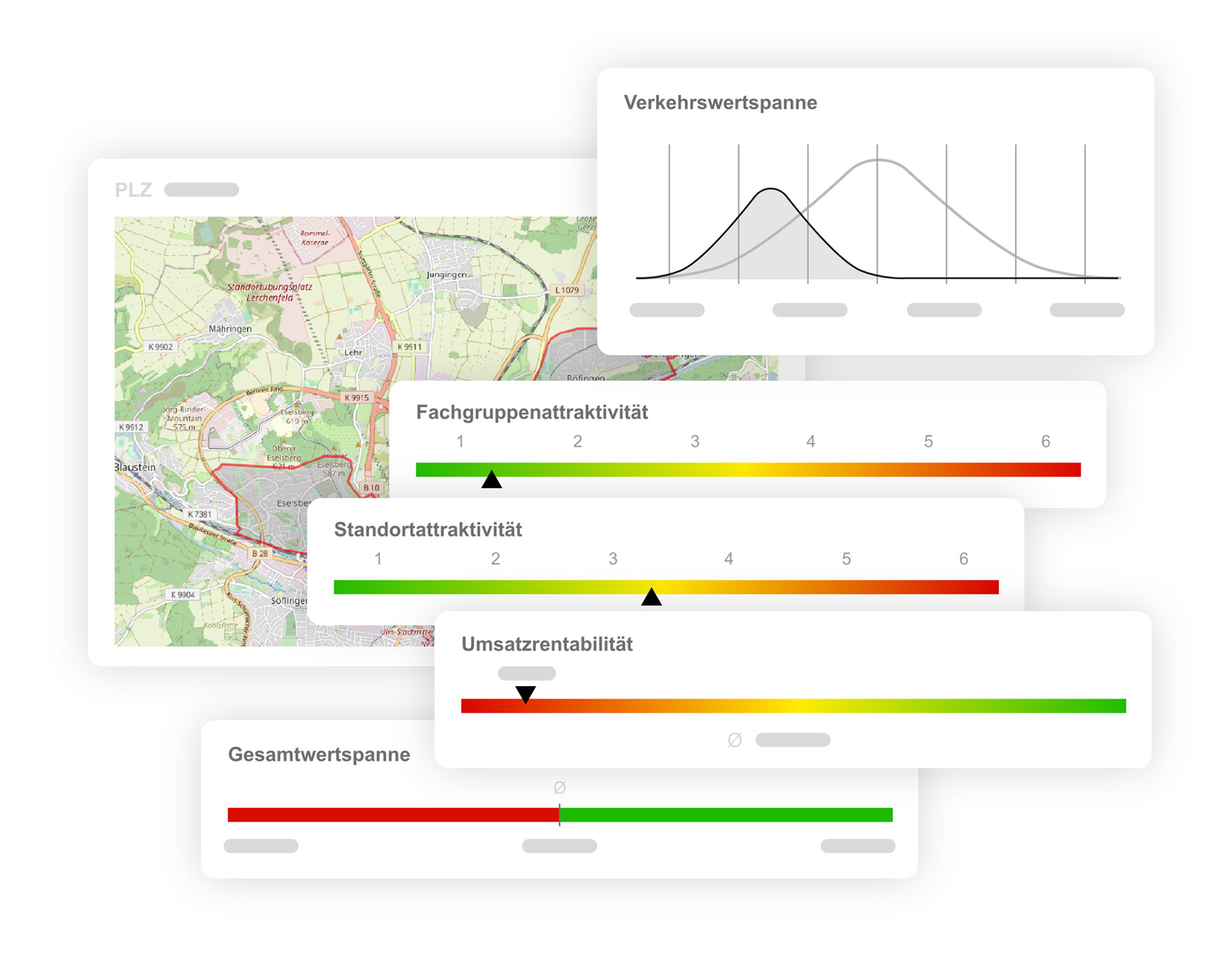Click the black distribution curve peak in Verkehrswertspanne

click(x=771, y=189)
